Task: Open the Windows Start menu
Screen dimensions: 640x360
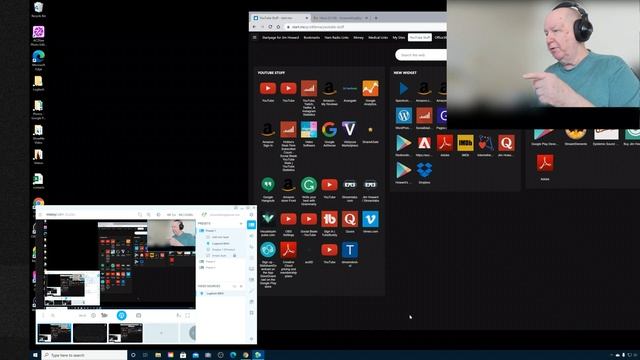Action: [35, 355]
